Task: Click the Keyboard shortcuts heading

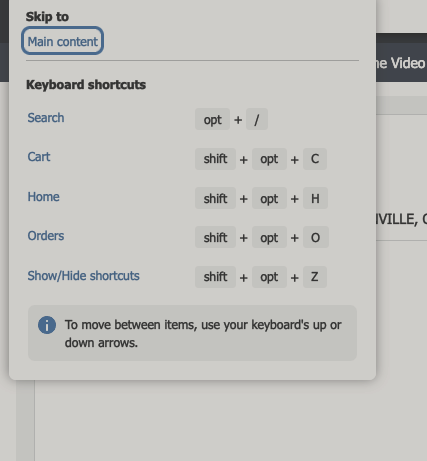Action: 86,85
